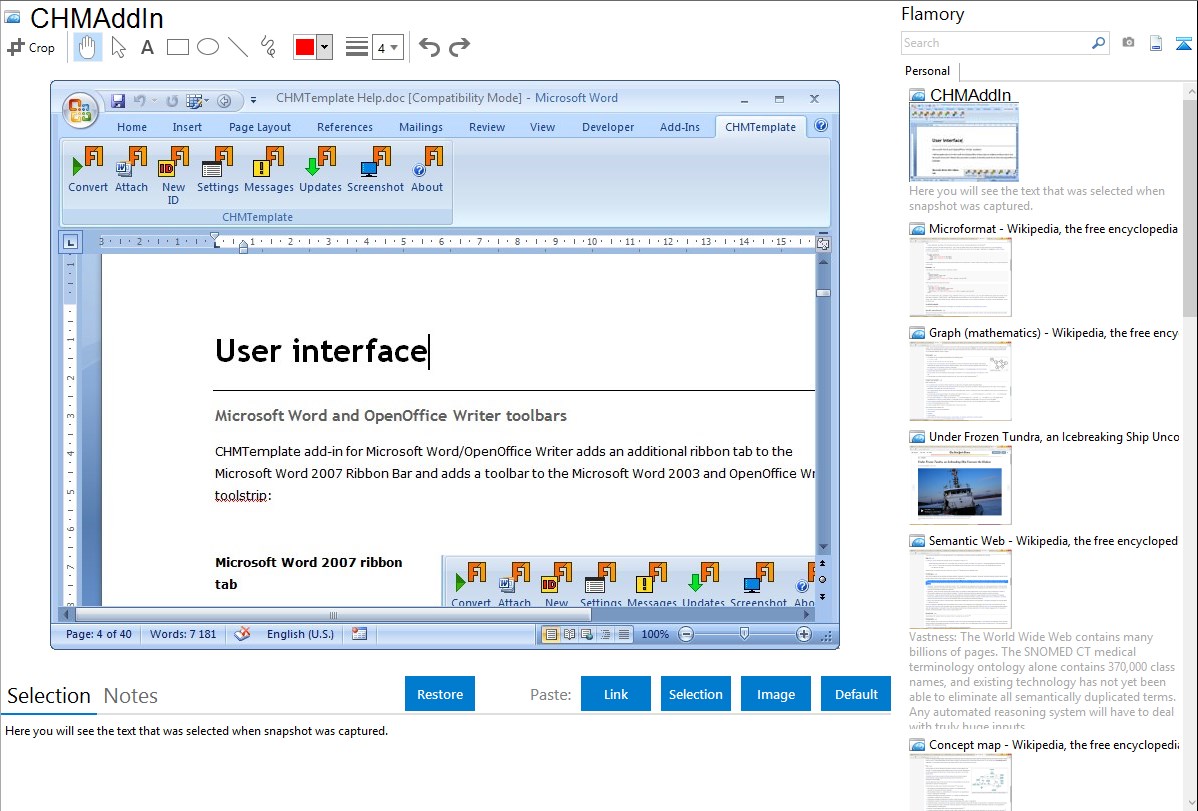The width and height of the screenshot is (1198, 811).
Task: Paste as Image
Action: coord(775,694)
